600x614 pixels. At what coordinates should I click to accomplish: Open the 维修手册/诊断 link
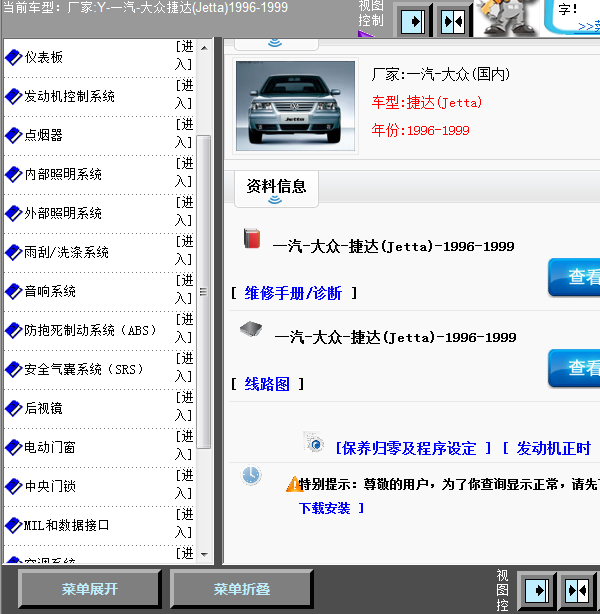(293, 293)
